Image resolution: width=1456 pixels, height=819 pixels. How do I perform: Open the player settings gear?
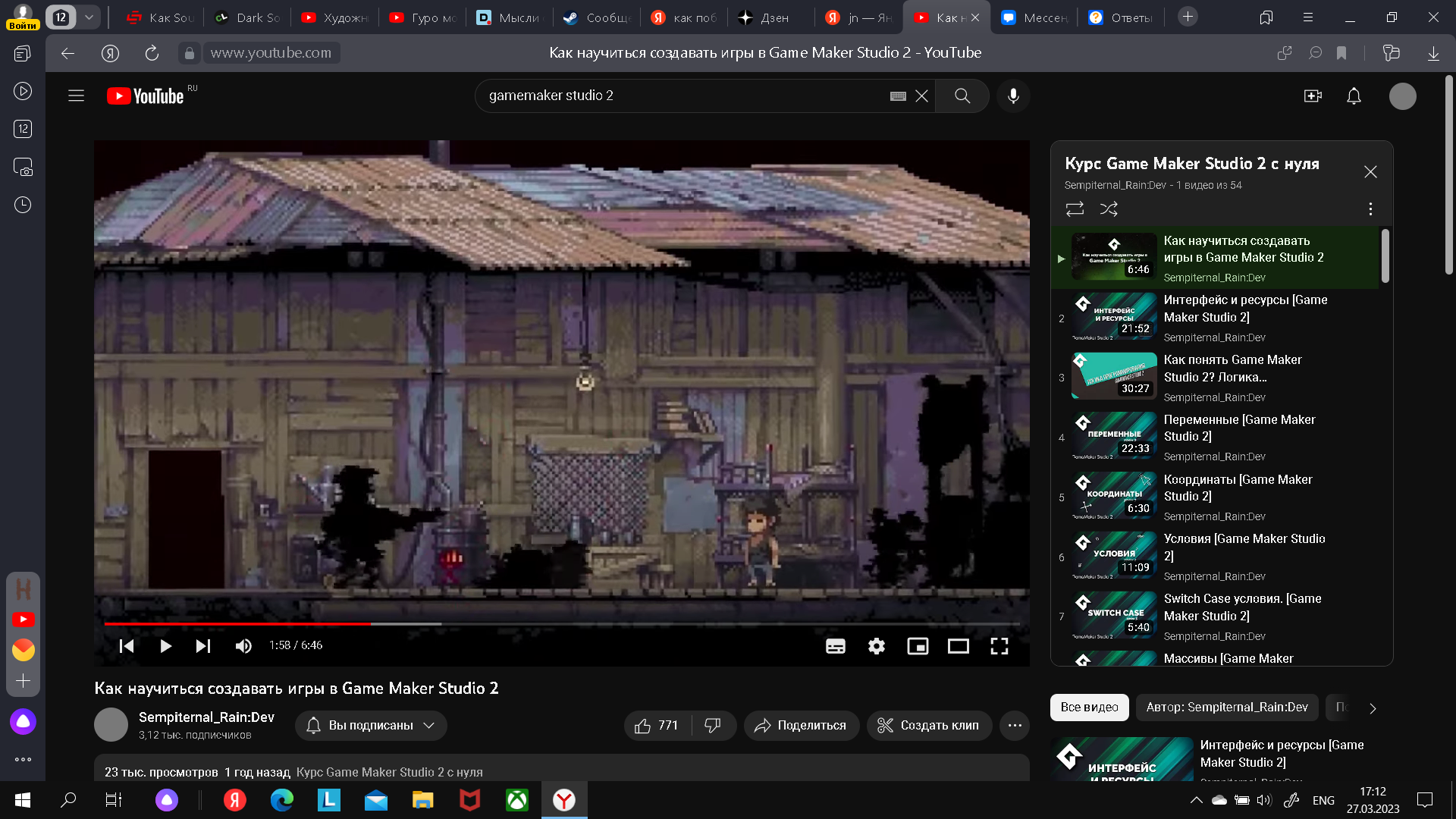pyautogui.click(x=877, y=646)
